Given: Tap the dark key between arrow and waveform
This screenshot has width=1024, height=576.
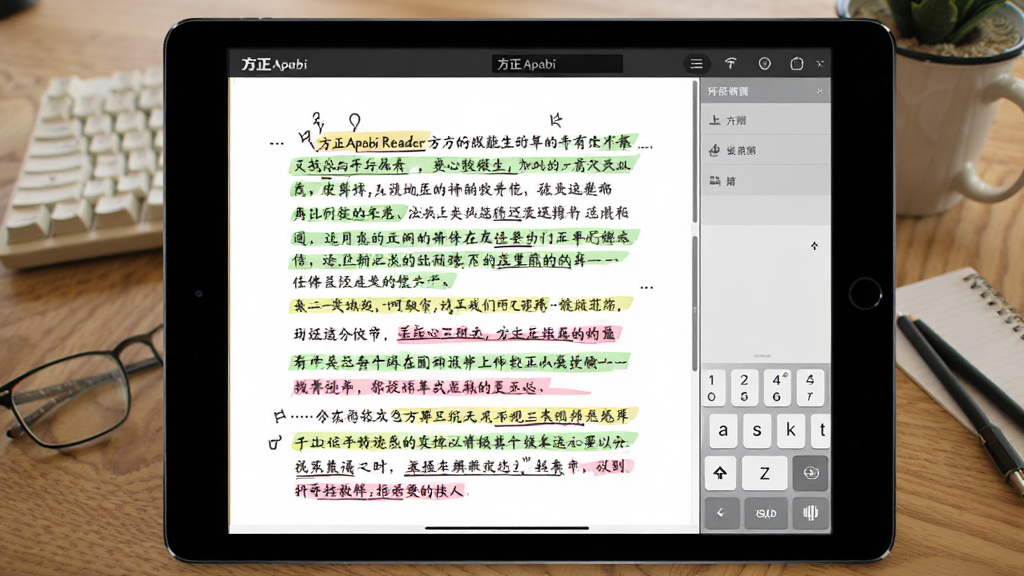Looking at the screenshot, I should click(x=766, y=513).
